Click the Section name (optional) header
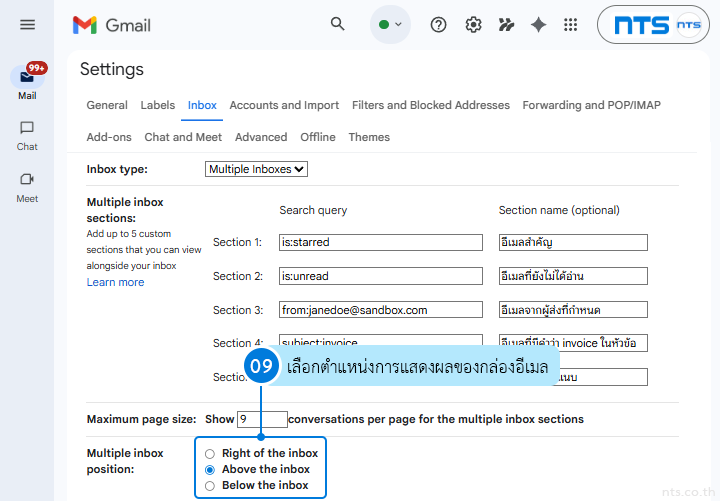This screenshot has height=501, width=720. (x=559, y=210)
